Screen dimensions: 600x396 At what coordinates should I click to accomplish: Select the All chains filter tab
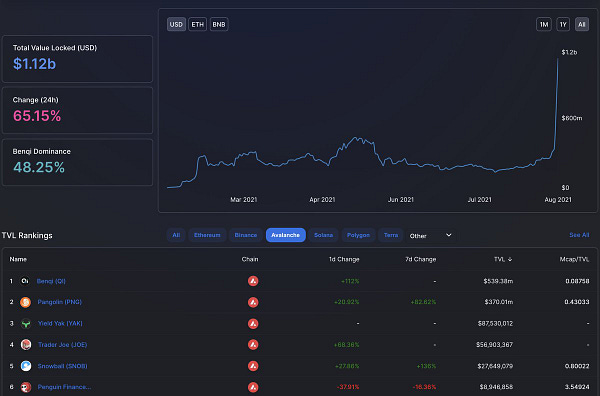click(x=176, y=235)
